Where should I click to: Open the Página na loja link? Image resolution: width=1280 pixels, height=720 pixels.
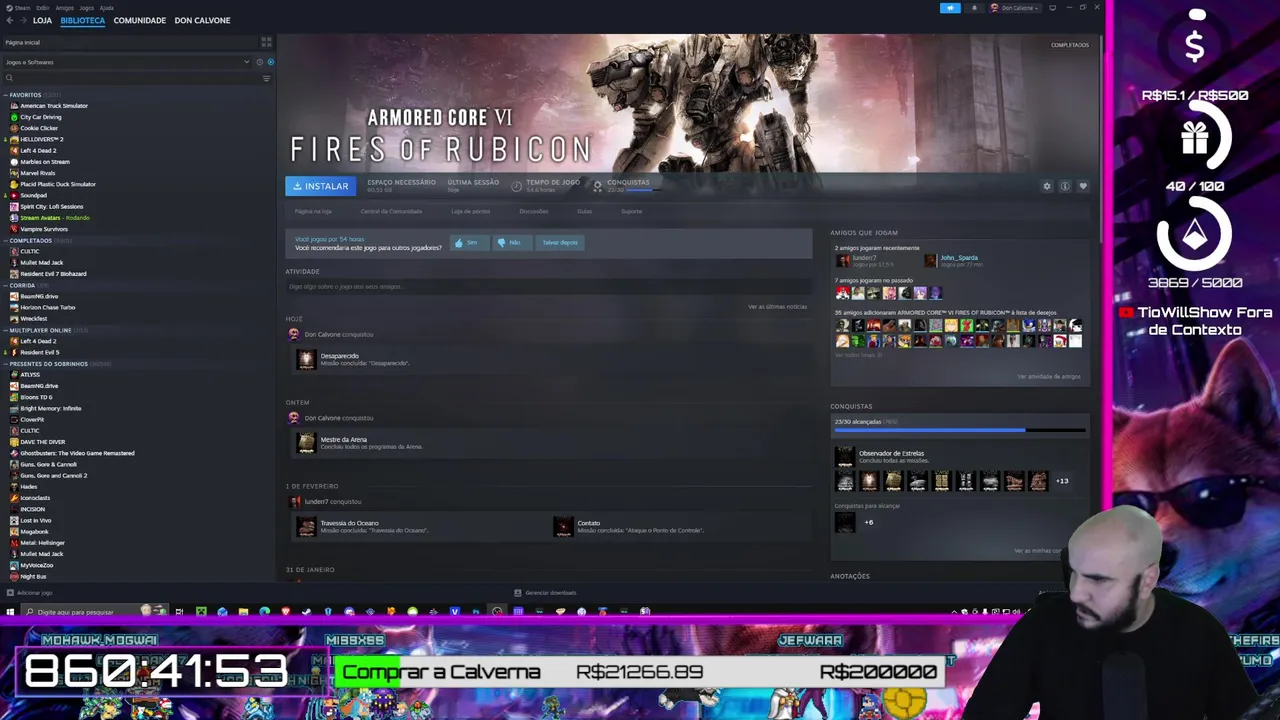pos(313,211)
